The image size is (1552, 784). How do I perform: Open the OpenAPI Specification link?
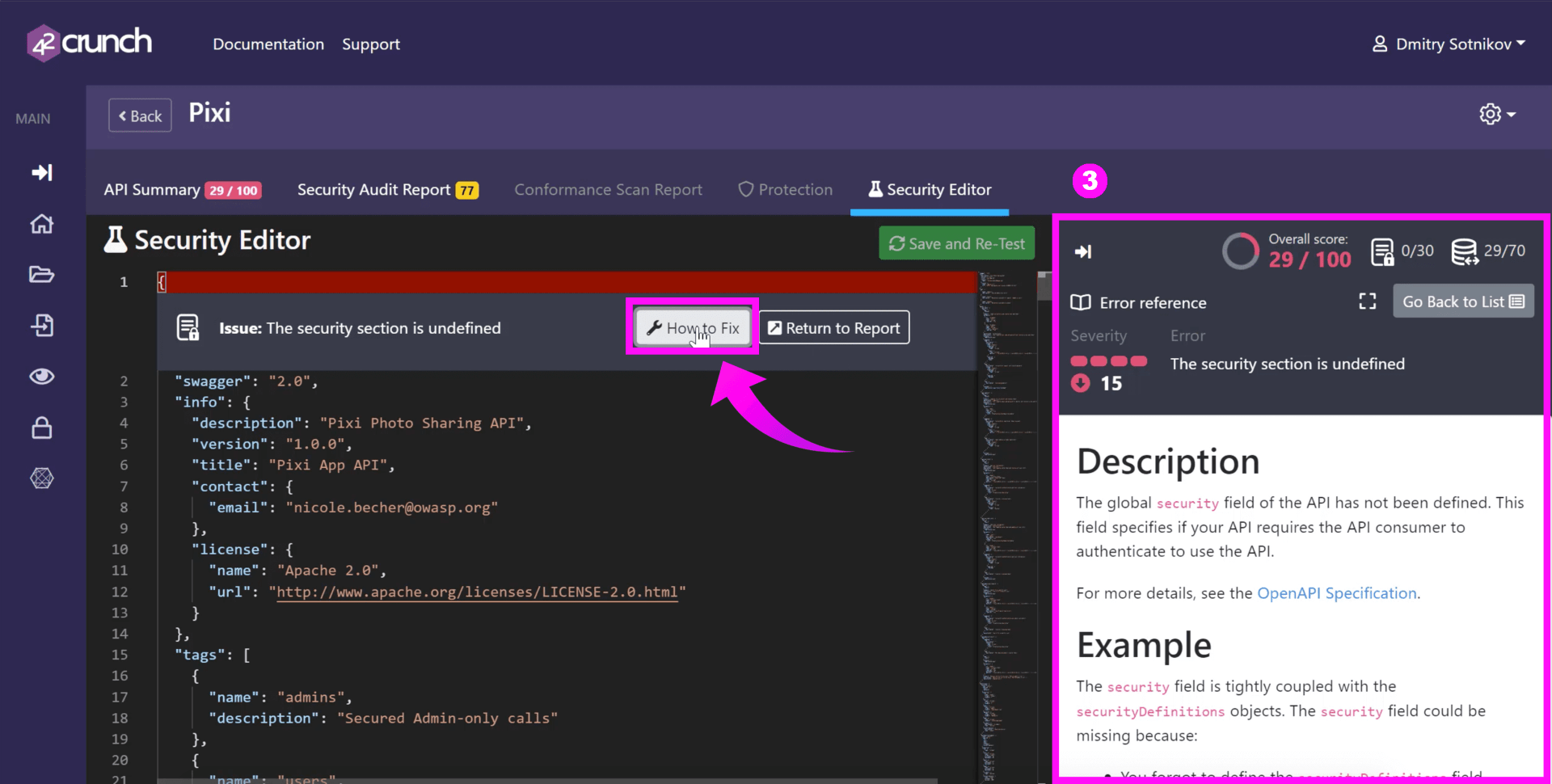tap(1336, 592)
